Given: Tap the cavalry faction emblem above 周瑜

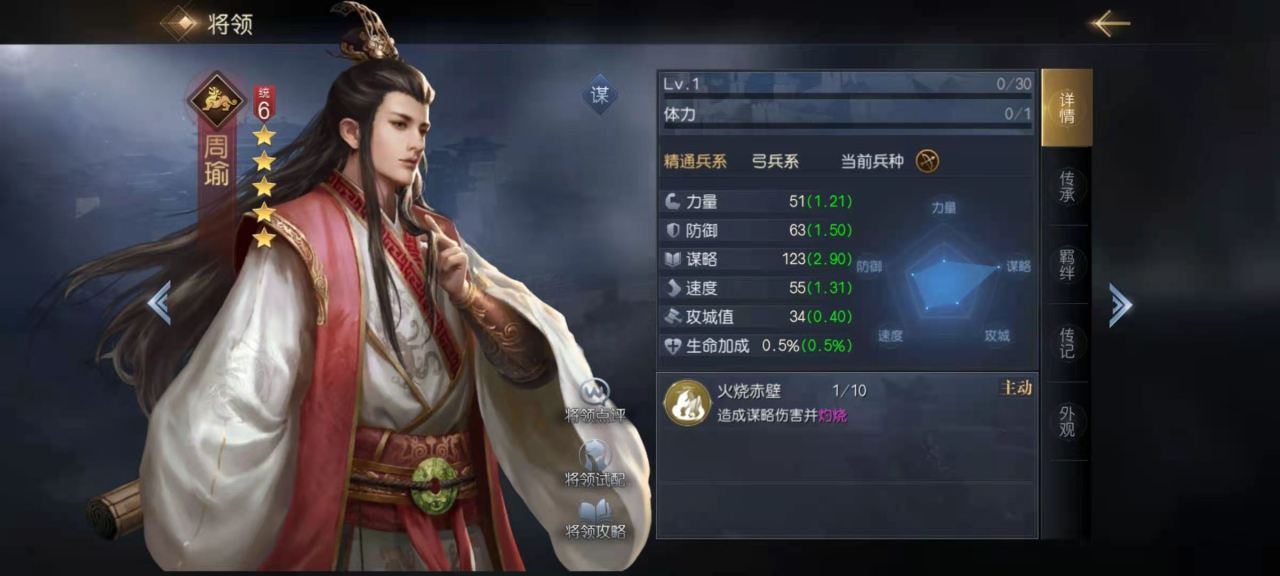Looking at the screenshot, I should (x=217, y=99).
